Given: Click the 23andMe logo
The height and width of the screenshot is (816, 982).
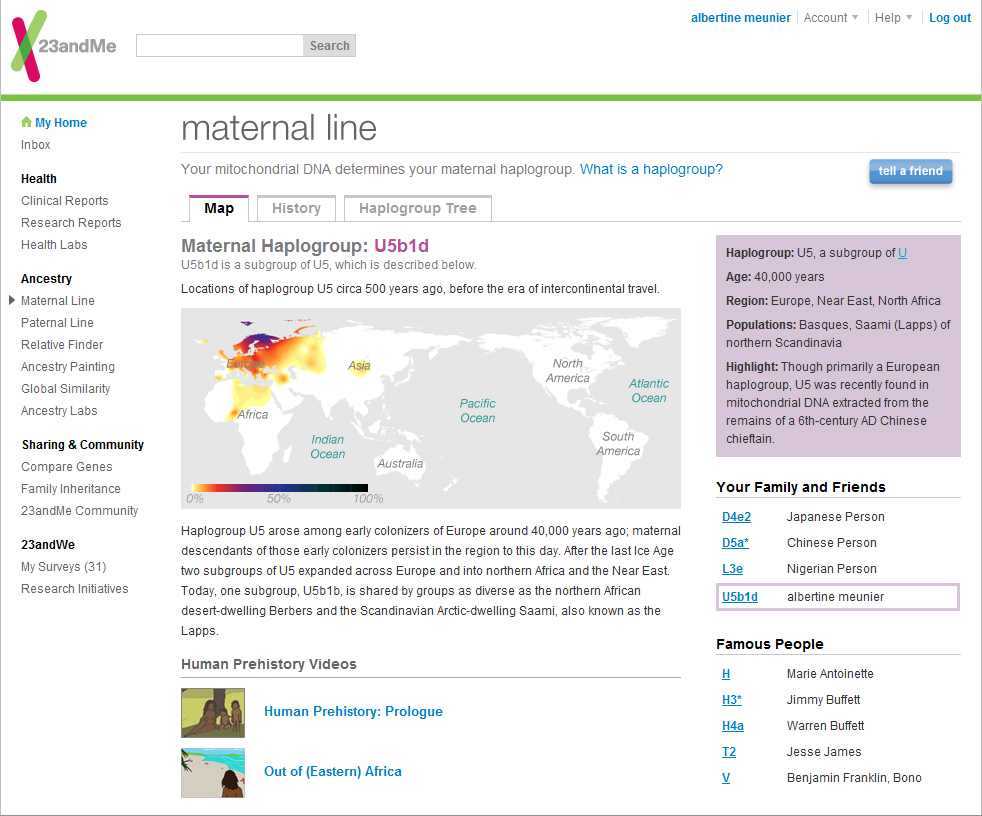Looking at the screenshot, I should 64,46.
